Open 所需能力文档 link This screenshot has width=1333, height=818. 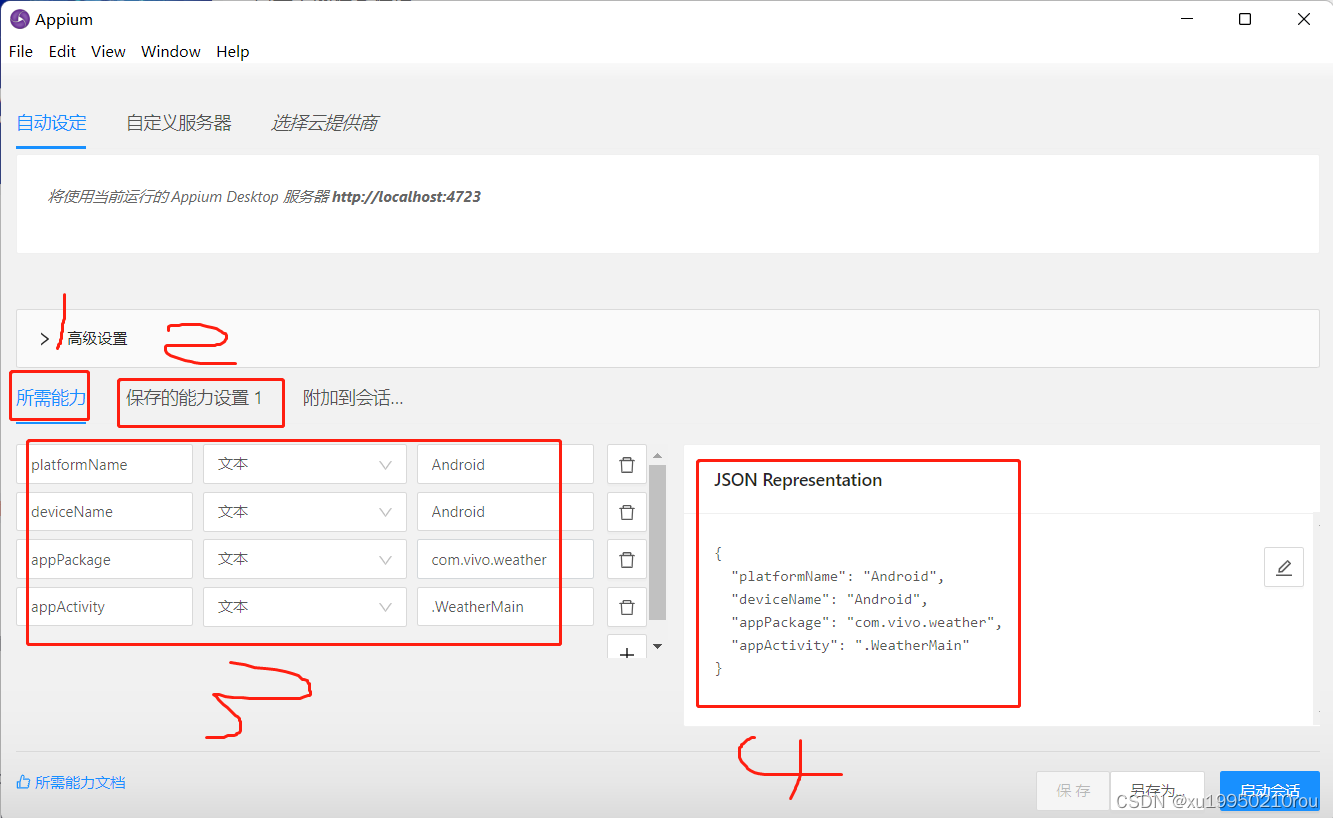(71, 783)
